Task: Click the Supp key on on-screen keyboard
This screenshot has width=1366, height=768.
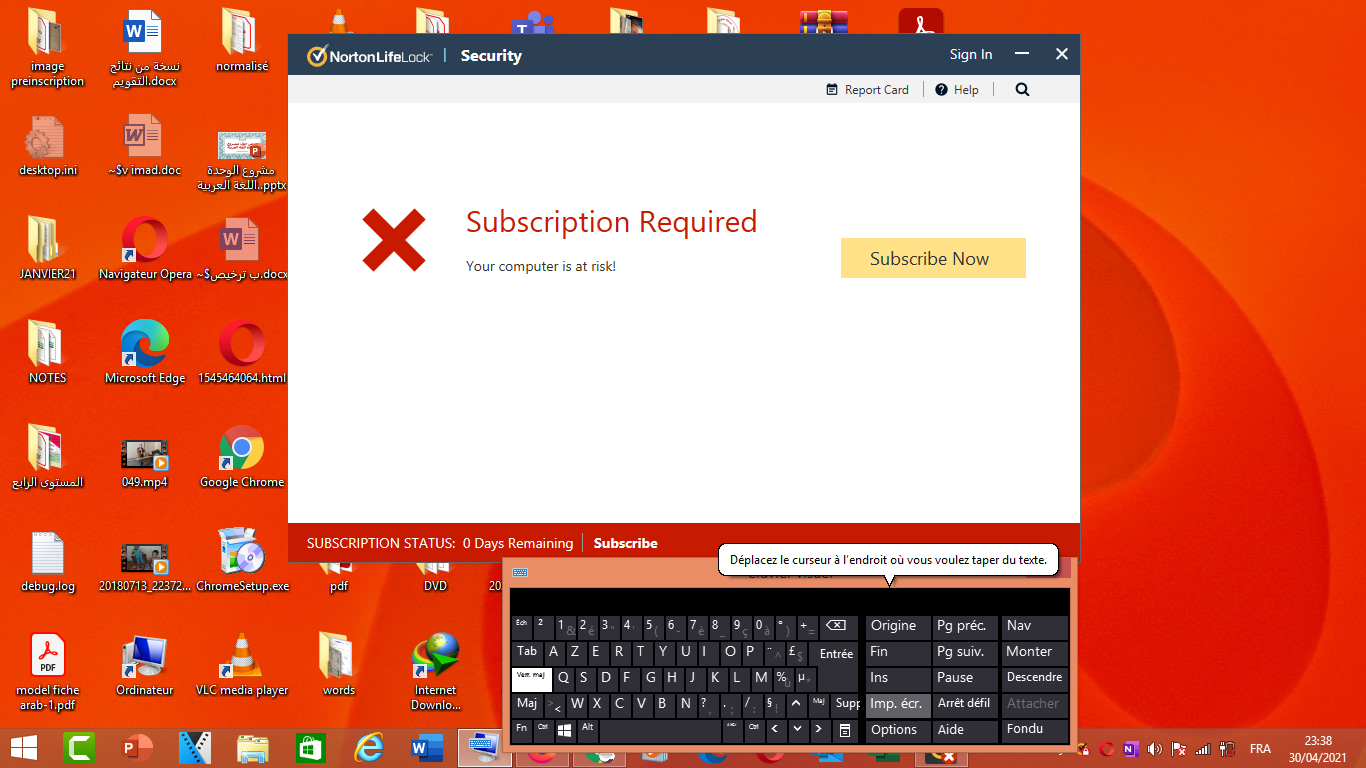Action: [846, 706]
